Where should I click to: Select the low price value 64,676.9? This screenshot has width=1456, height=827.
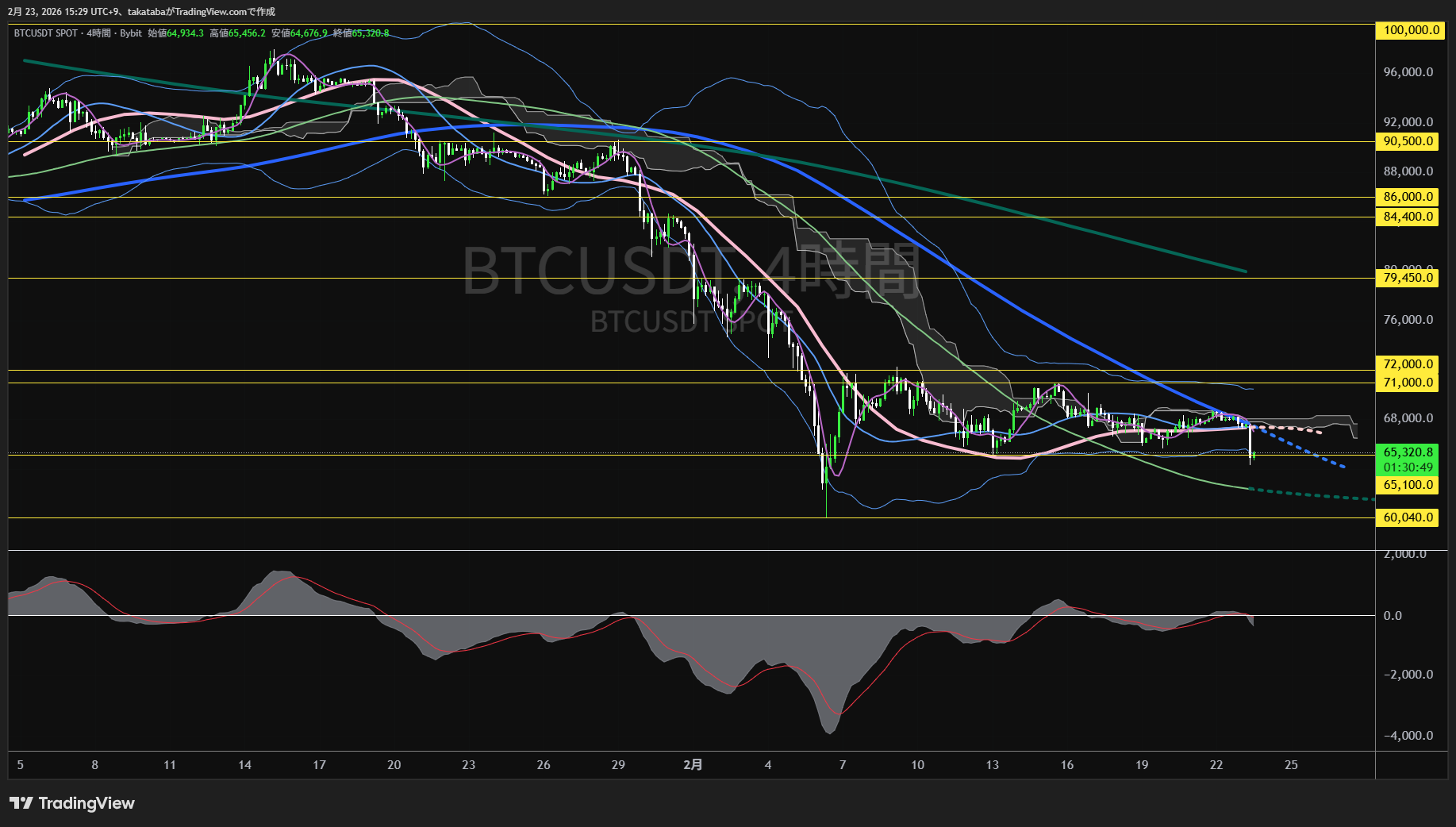[309, 33]
